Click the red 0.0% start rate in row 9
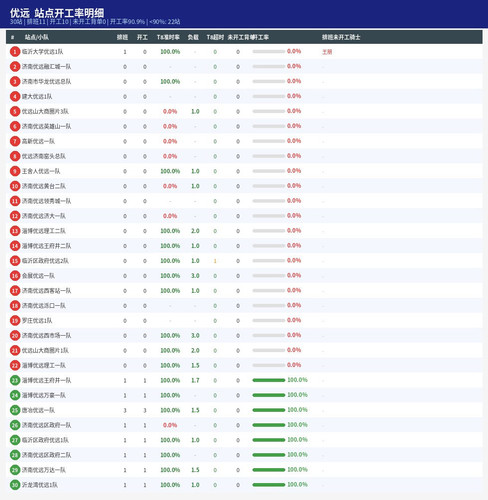 [294, 171]
